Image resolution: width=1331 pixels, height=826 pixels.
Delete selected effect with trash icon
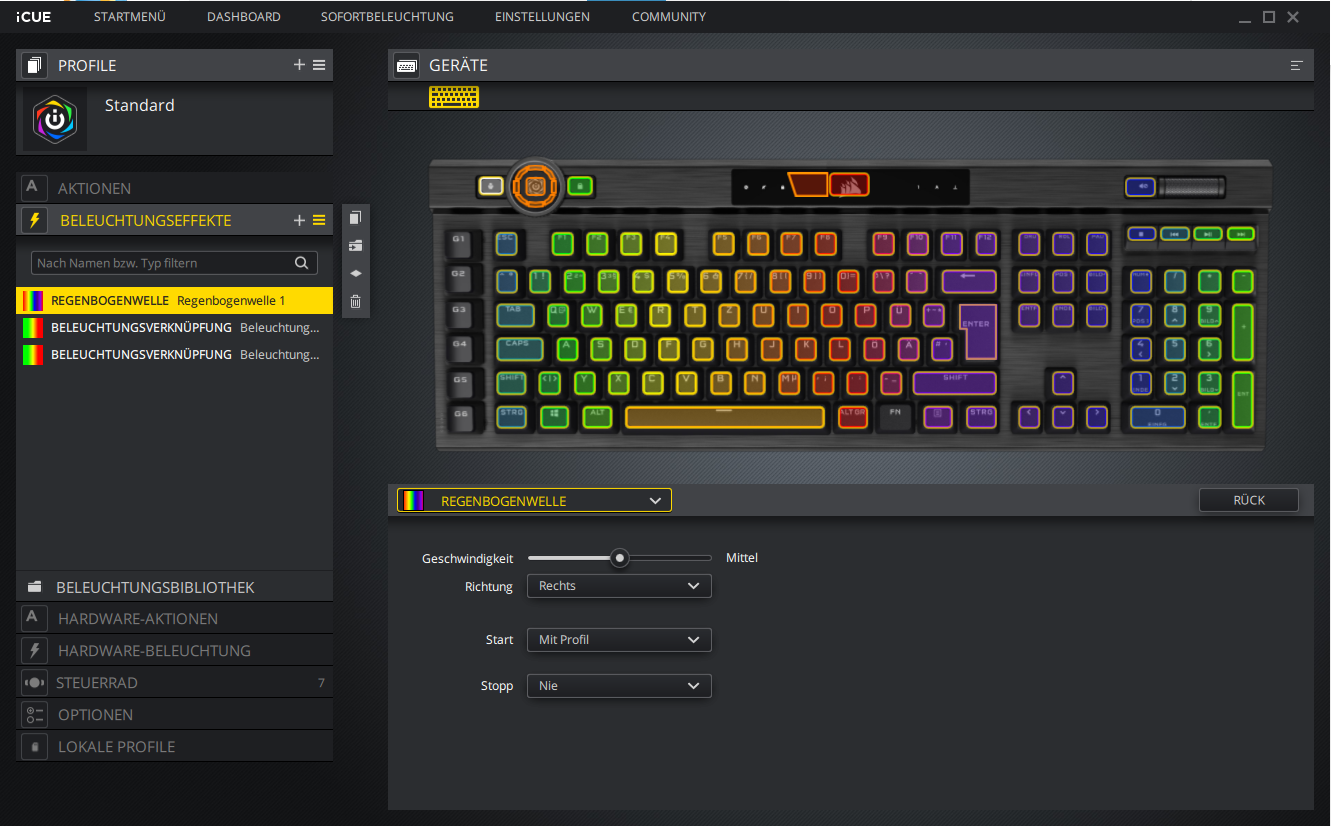[x=355, y=301]
